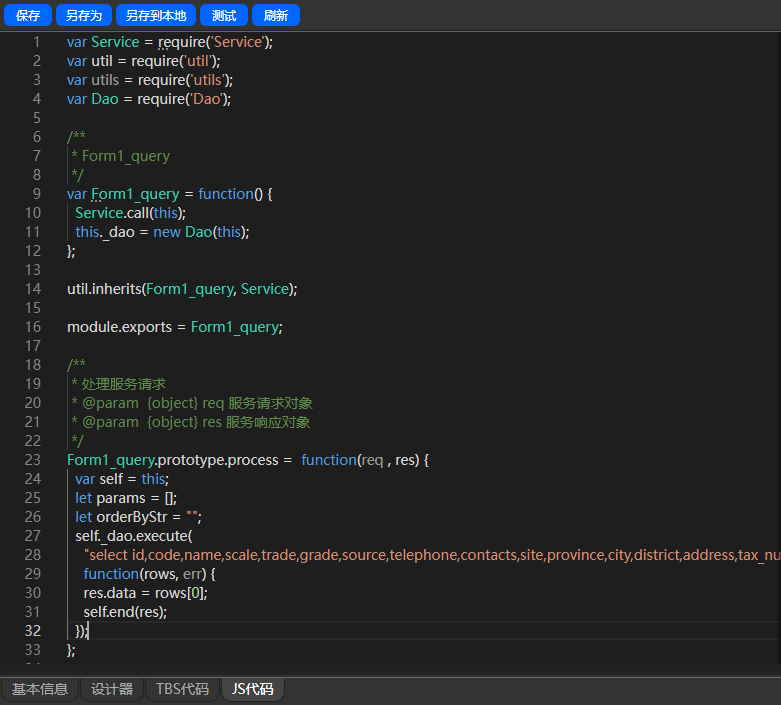Click the self.end(res) statement
Screen dimensions: 781x705
click(125, 612)
